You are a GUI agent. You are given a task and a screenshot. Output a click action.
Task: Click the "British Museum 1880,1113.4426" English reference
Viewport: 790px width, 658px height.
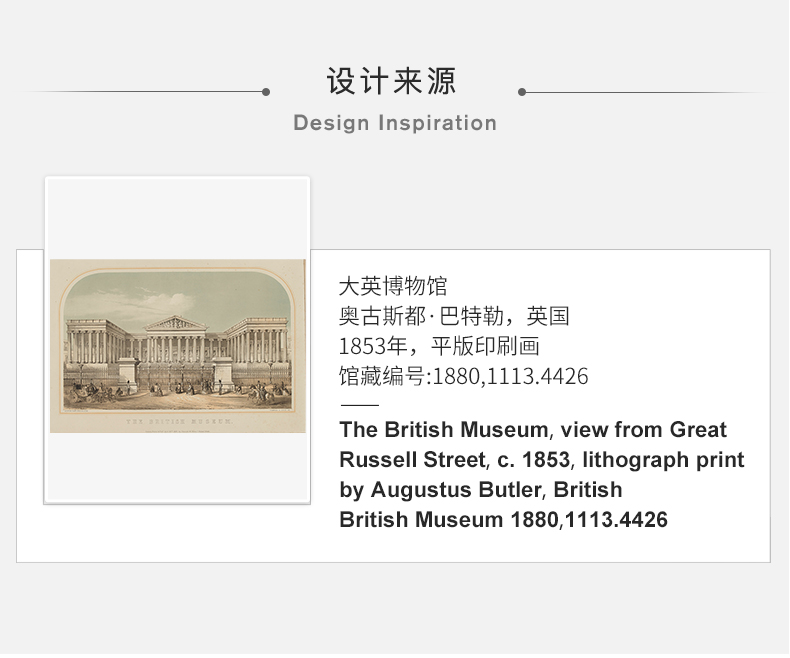point(503,520)
